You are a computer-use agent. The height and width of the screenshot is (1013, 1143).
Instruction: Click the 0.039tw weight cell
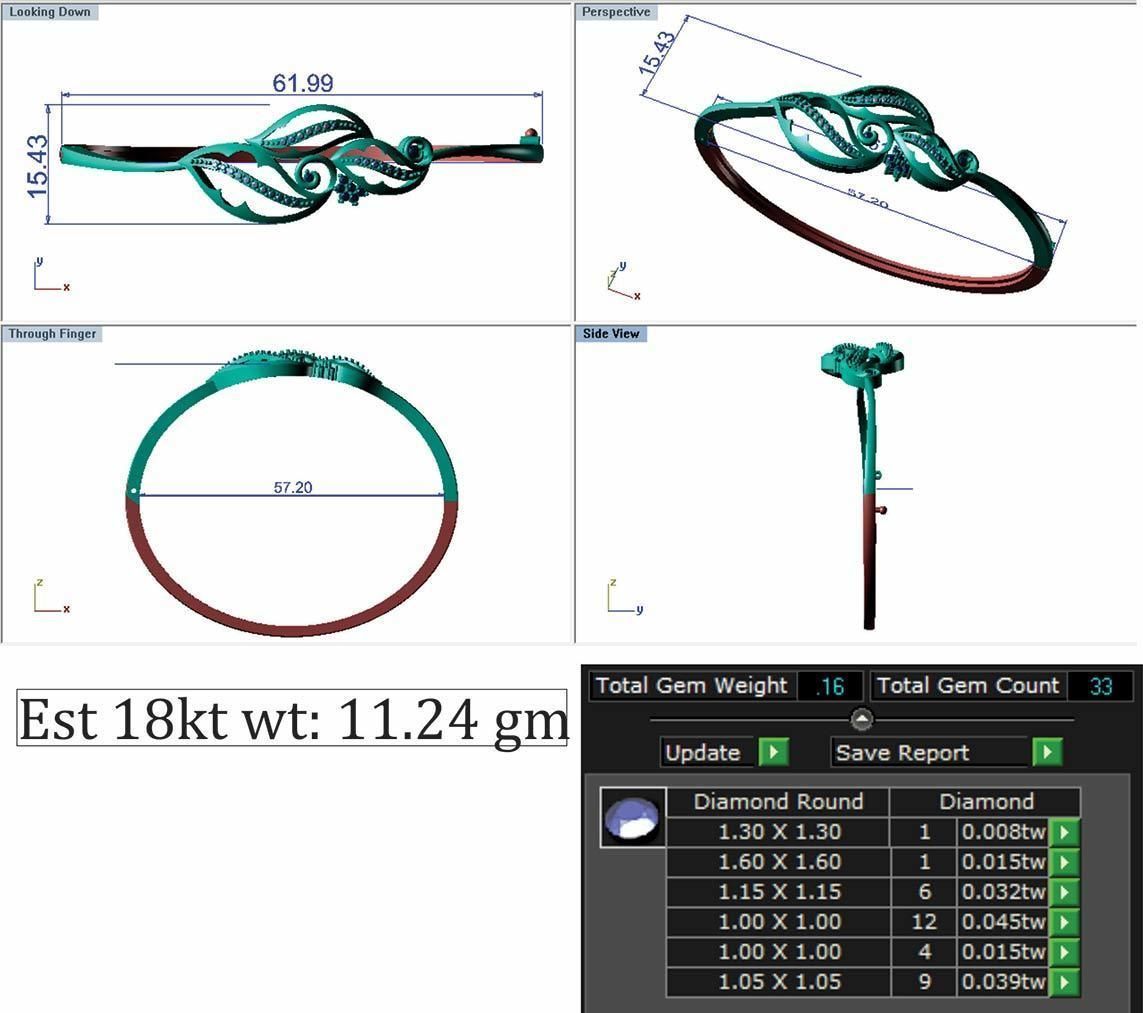point(1003,982)
